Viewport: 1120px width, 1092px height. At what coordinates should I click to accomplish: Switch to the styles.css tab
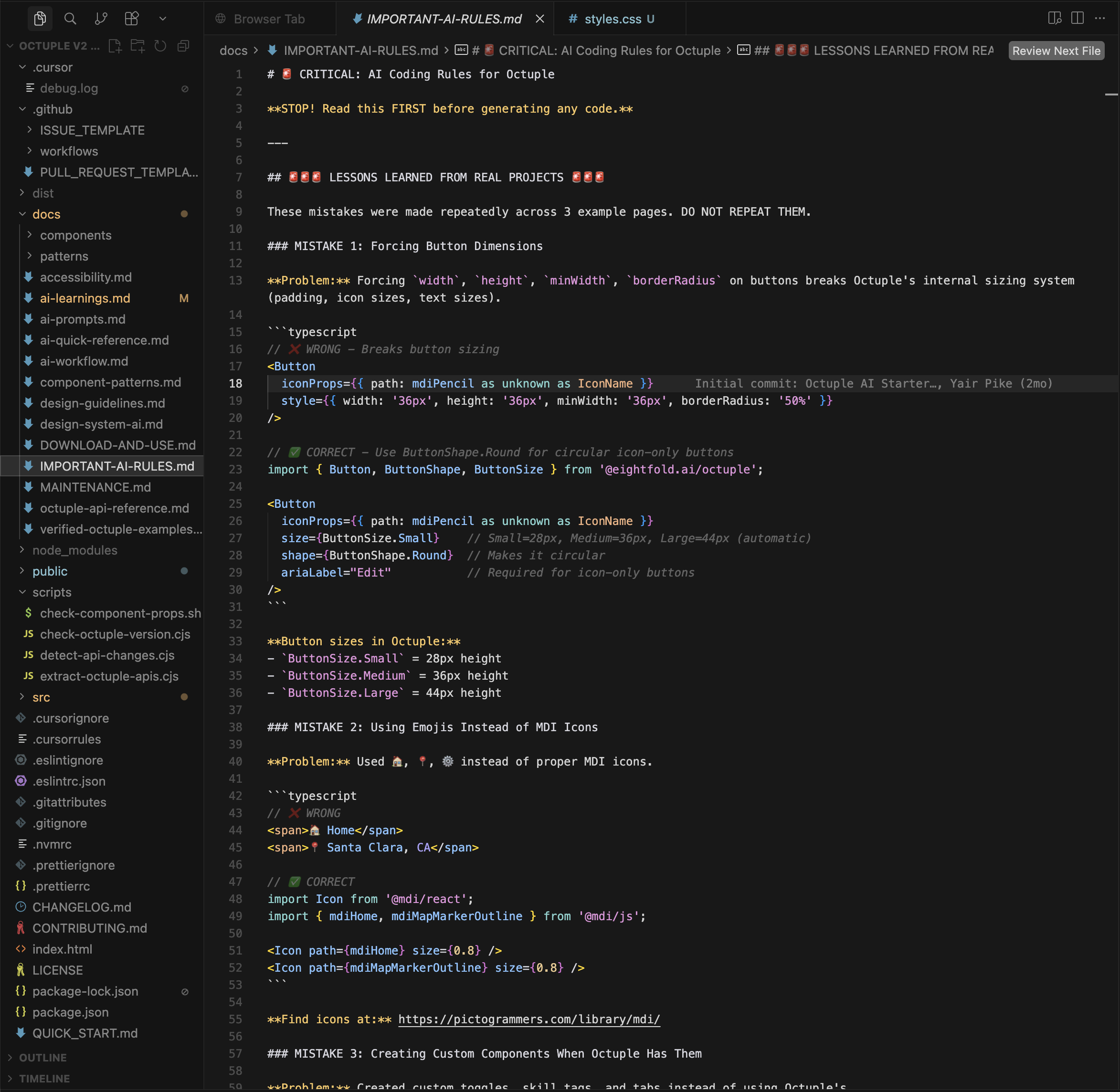point(612,19)
